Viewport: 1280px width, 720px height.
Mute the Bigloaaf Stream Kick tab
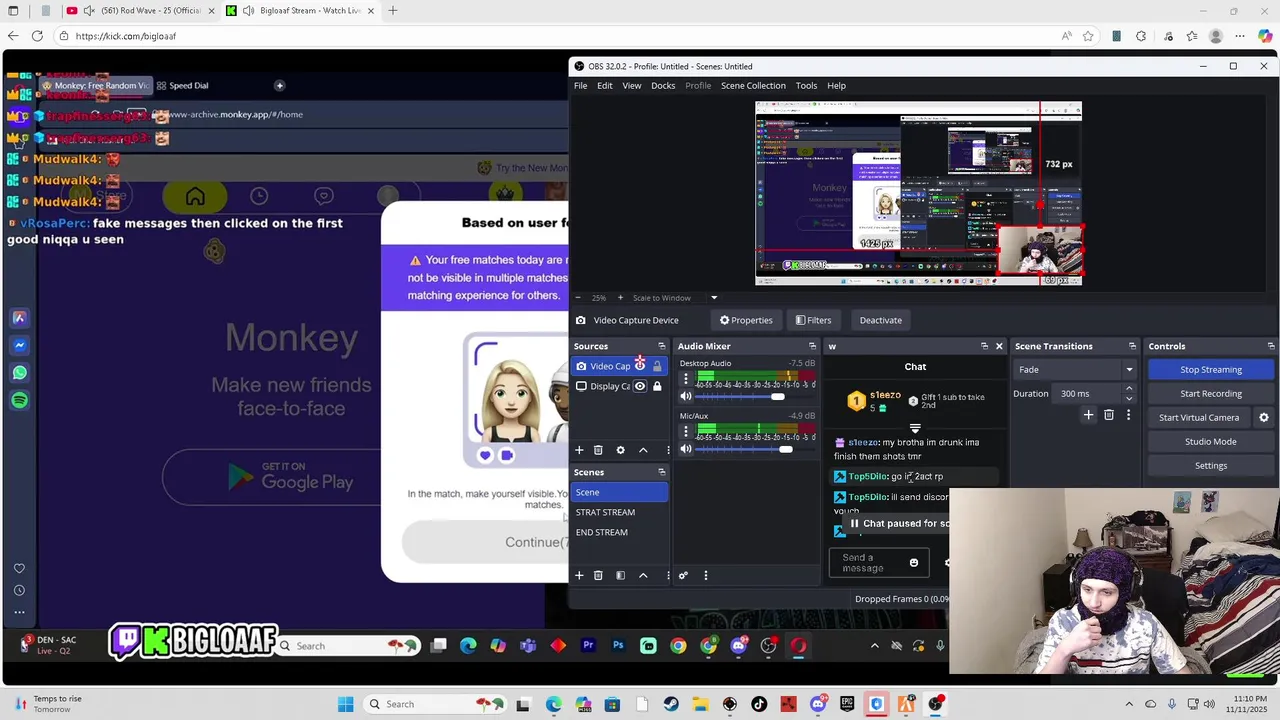tap(248, 11)
